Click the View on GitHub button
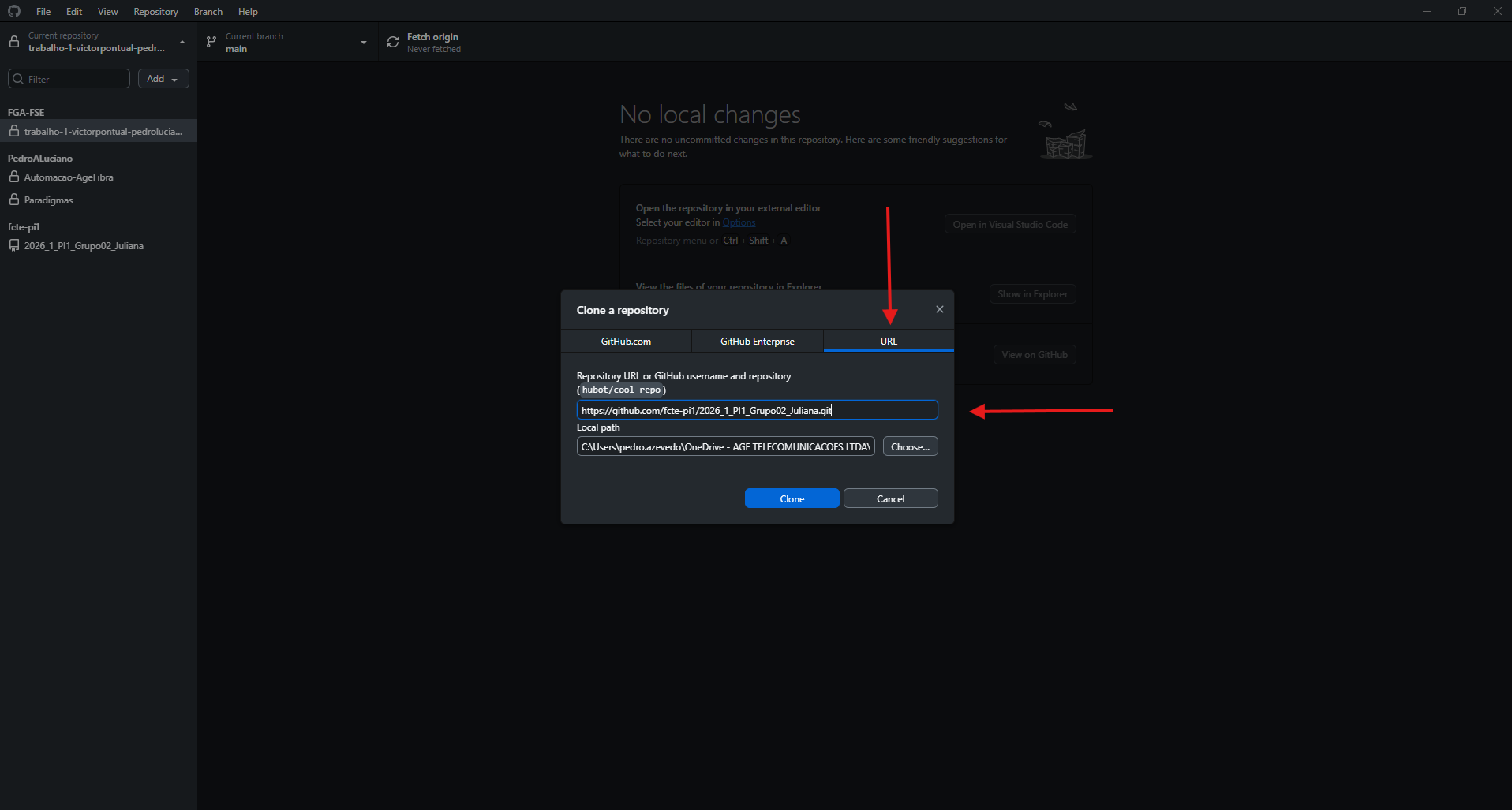 (1035, 354)
